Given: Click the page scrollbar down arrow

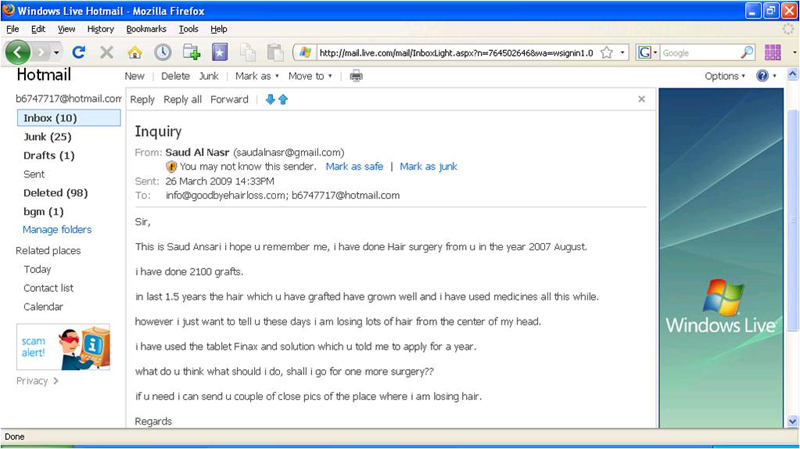Looking at the screenshot, I should (x=792, y=421).
